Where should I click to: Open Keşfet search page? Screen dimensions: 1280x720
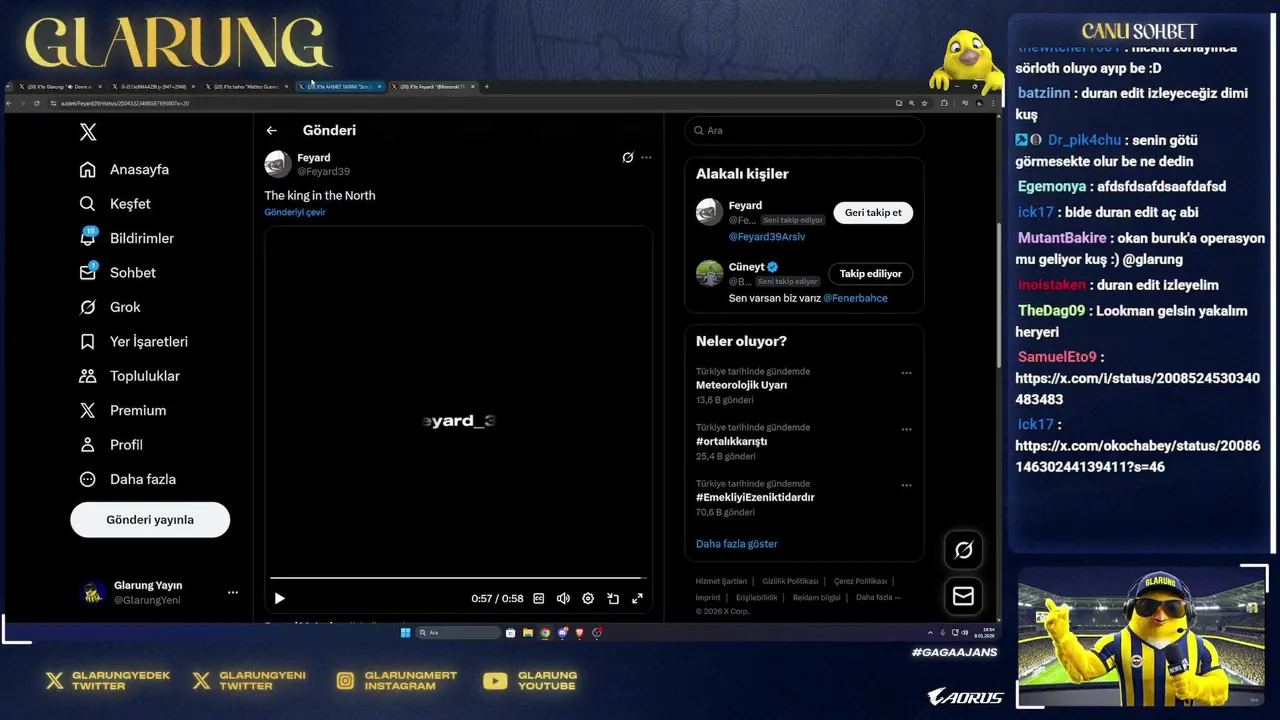click(115, 204)
